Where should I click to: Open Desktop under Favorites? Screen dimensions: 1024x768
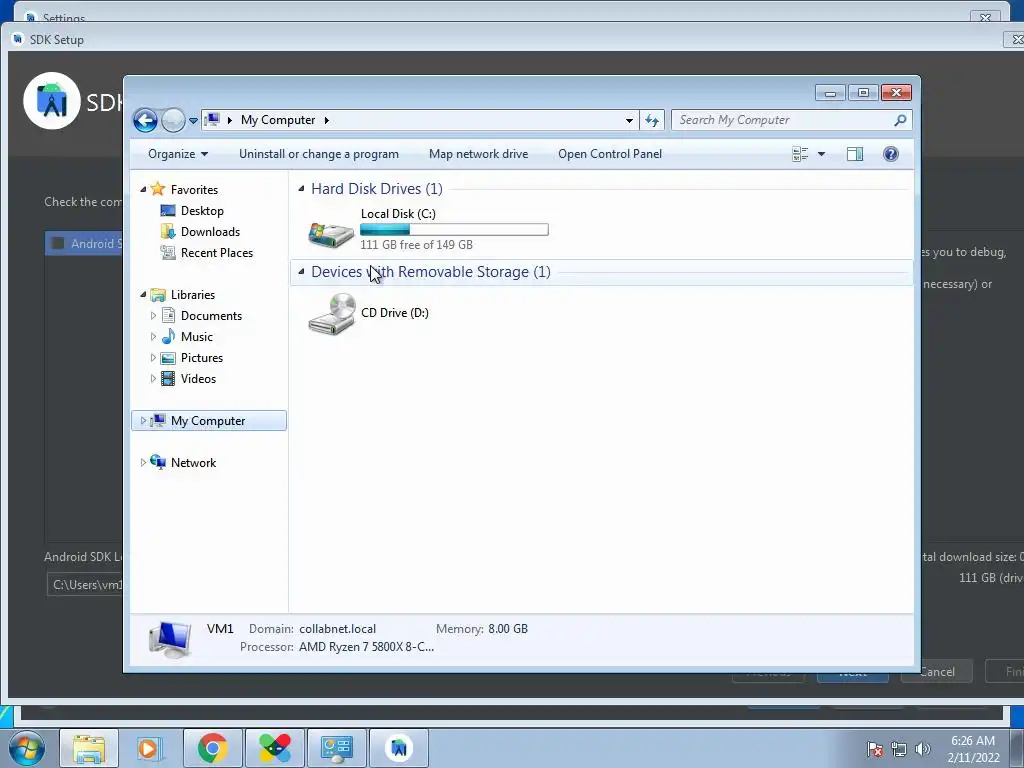[202, 211]
